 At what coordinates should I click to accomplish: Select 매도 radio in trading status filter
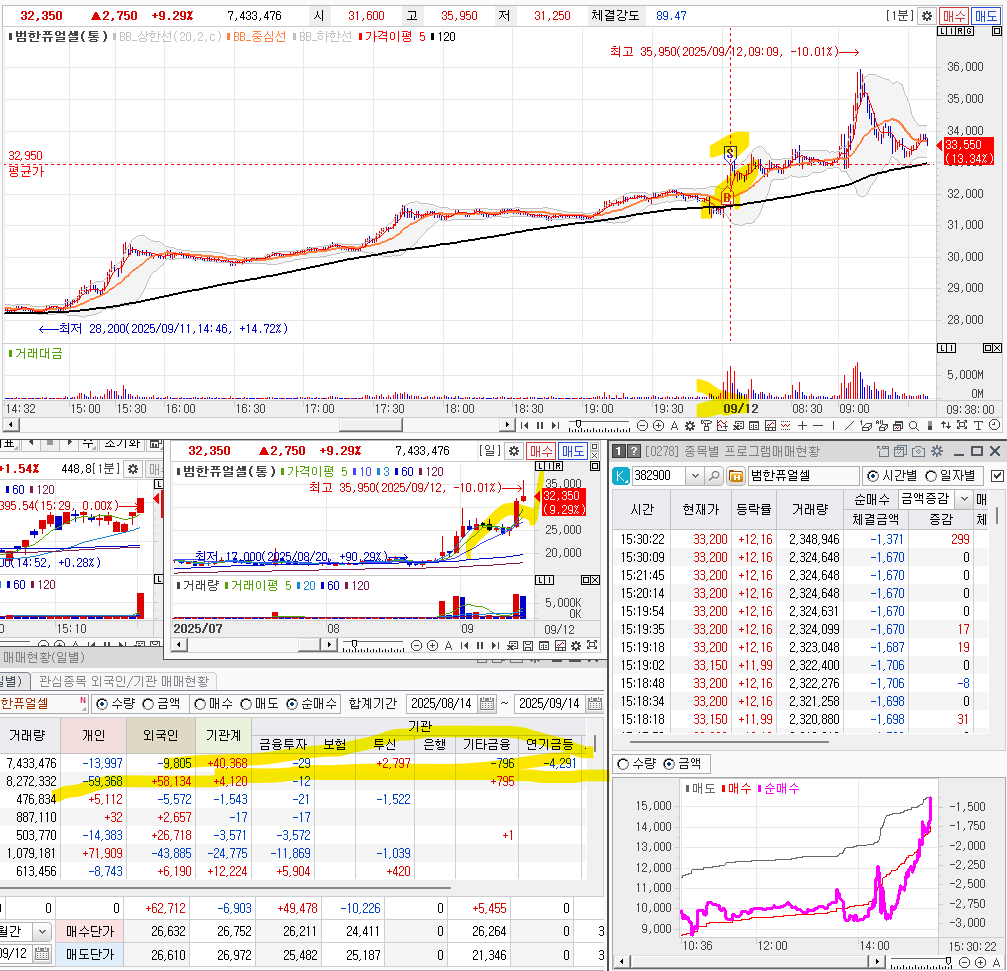tap(246, 704)
